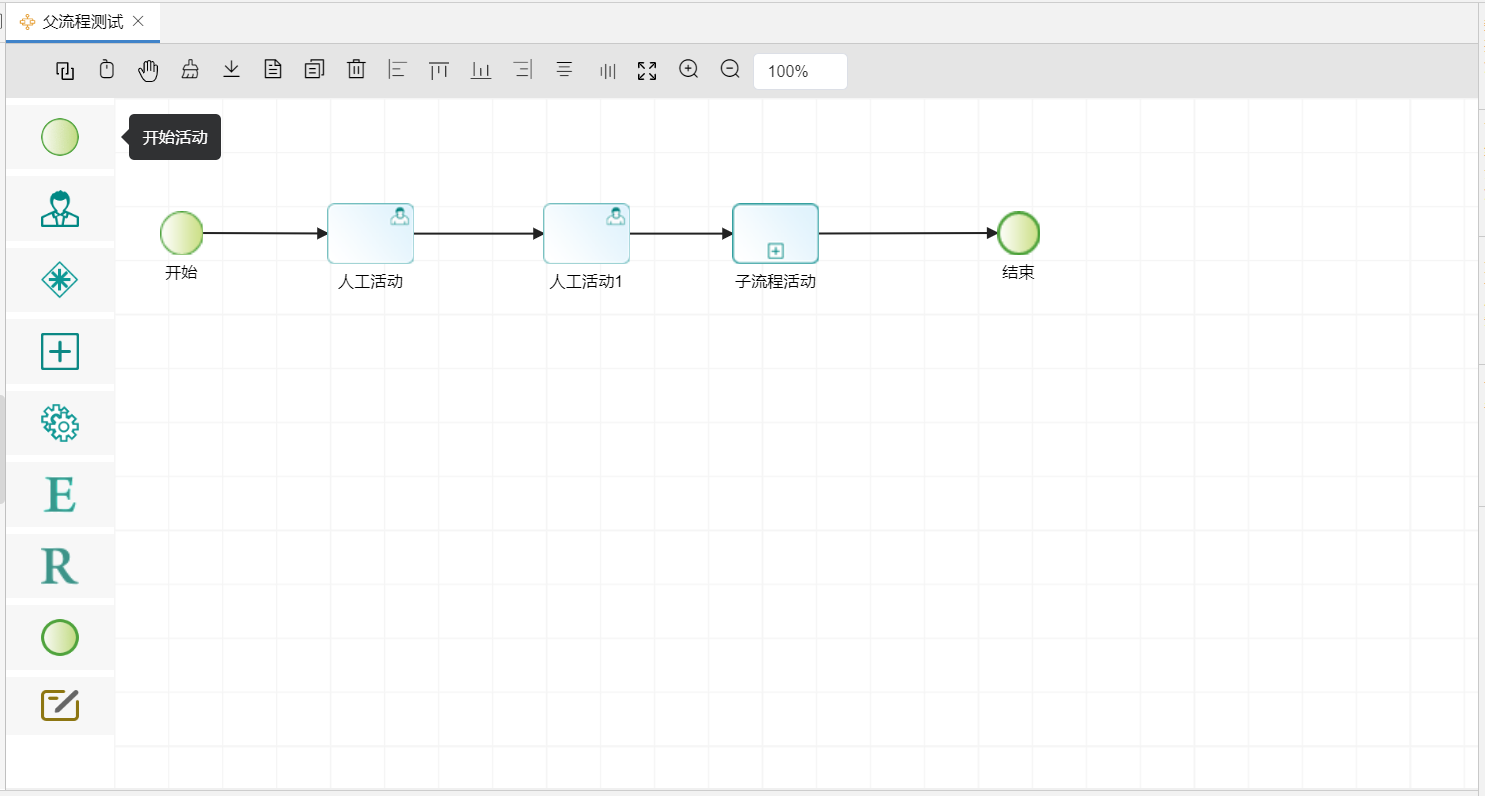Select the annotation note palette icon
The image size is (1485, 796).
click(60, 705)
